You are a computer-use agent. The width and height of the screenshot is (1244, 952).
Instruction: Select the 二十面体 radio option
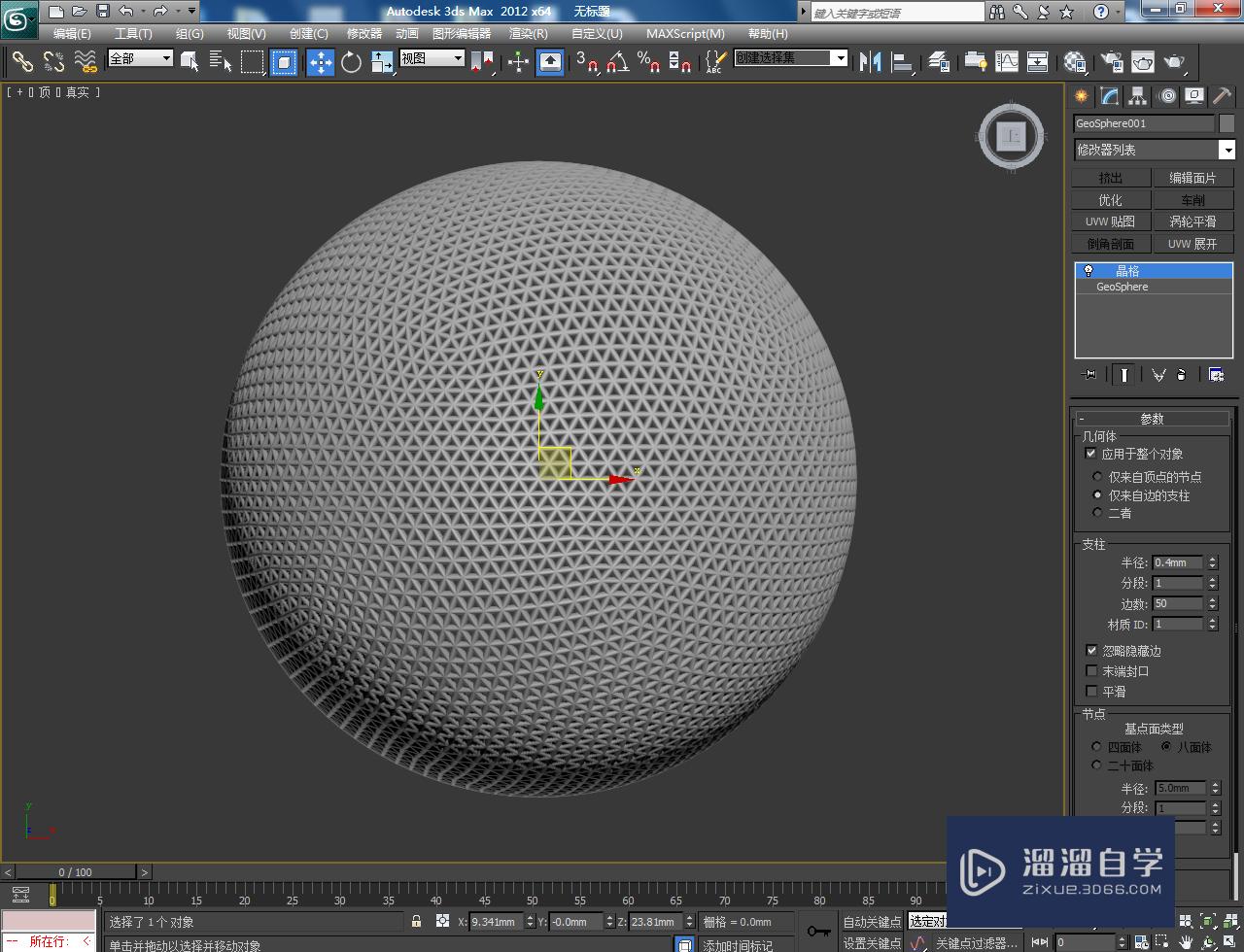[x=1097, y=765]
